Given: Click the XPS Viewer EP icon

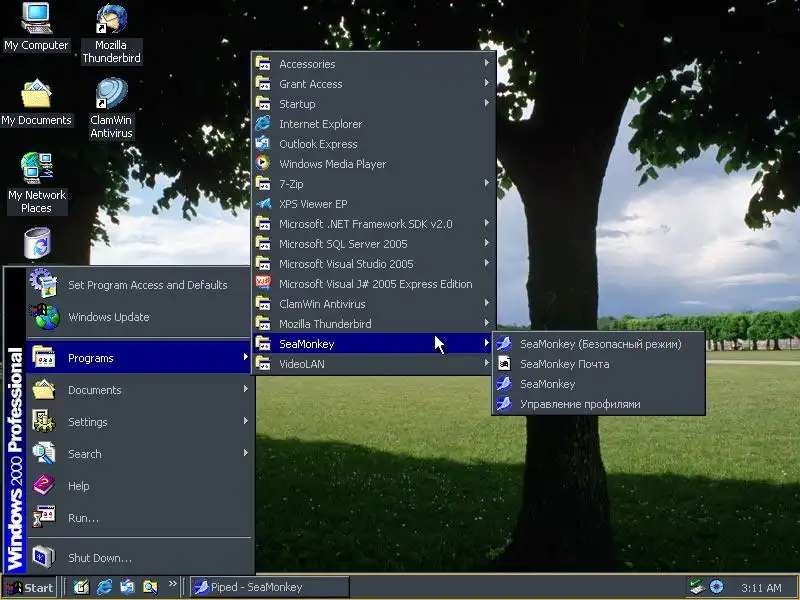Looking at the screenshot, I should [x=263, y=204].
